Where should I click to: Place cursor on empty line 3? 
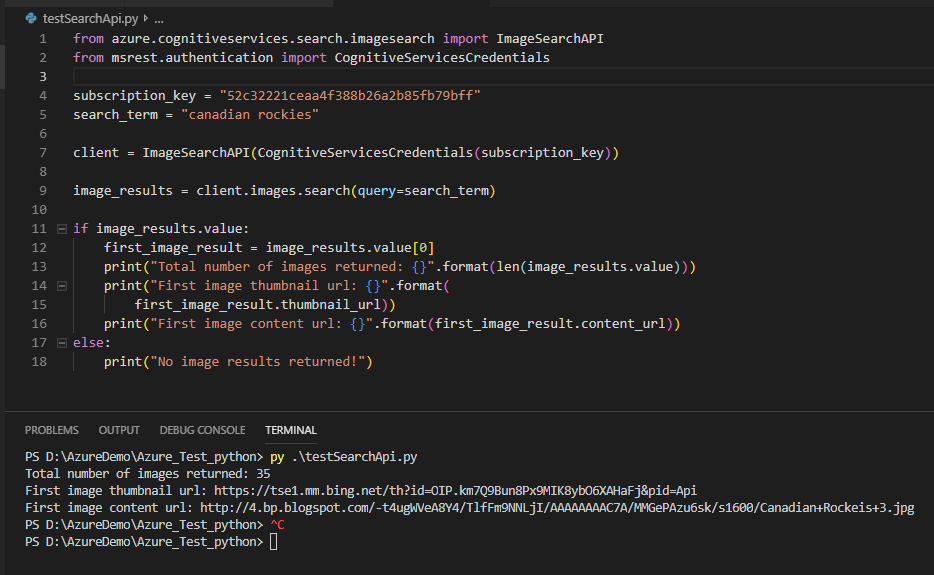pyautogui.click(x=300, y=77)
